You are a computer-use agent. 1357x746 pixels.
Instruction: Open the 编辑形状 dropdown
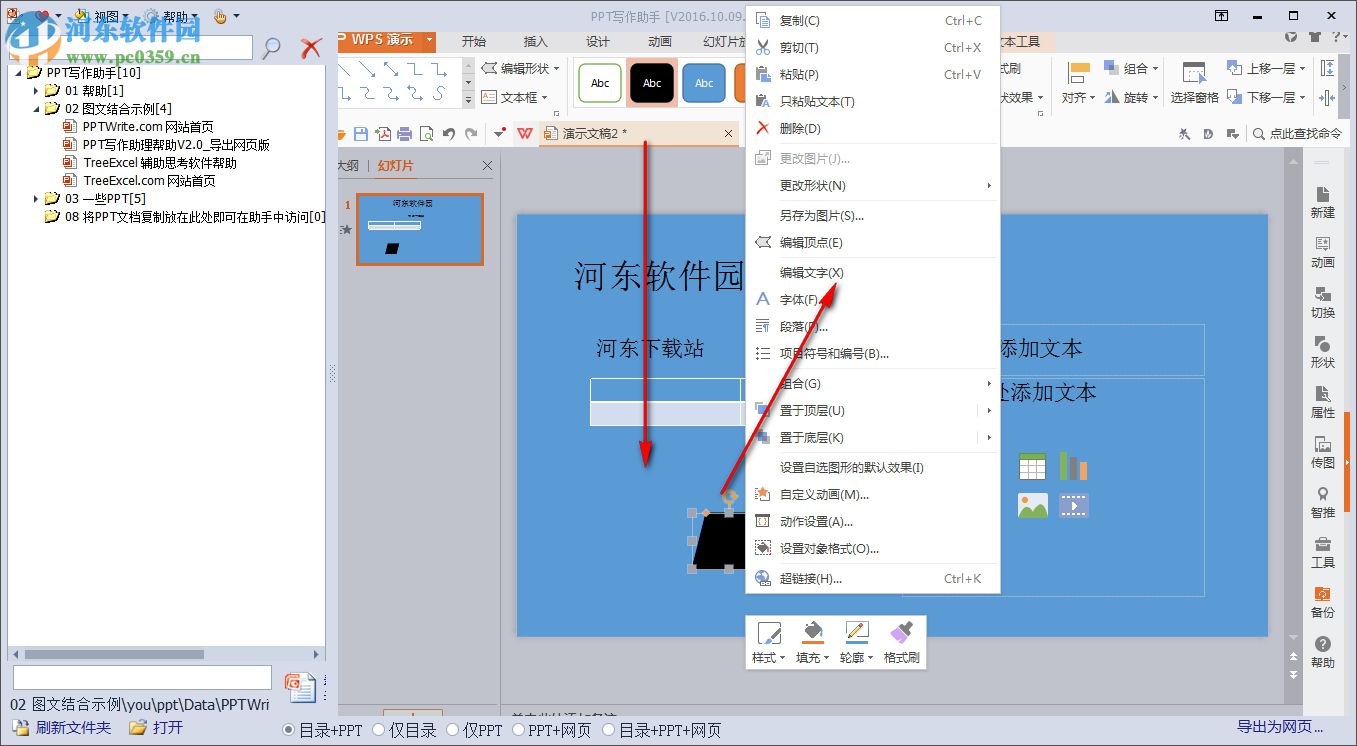(x=520, y=69)
